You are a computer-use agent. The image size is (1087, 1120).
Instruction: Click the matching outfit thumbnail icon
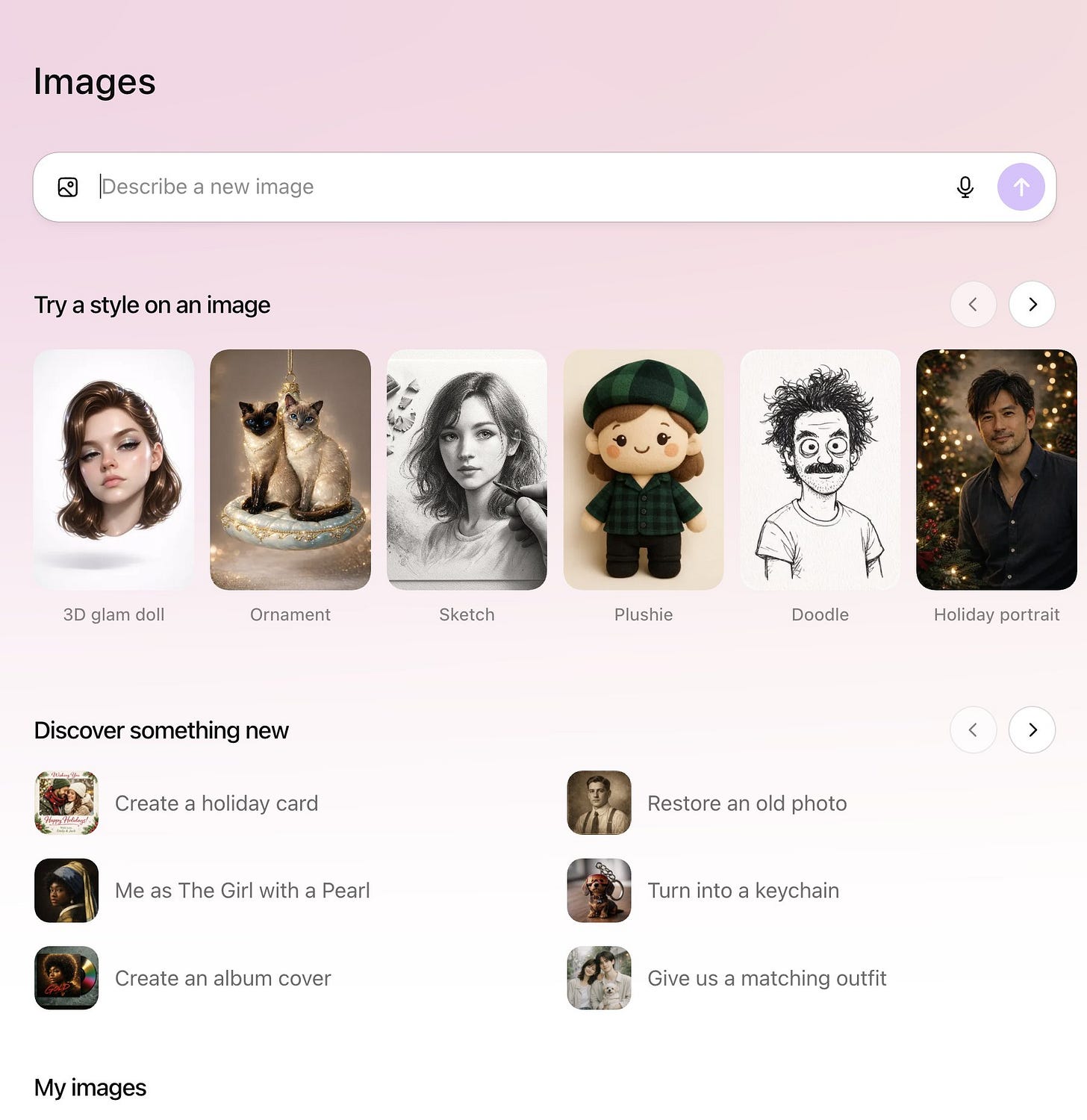[599, 978]
